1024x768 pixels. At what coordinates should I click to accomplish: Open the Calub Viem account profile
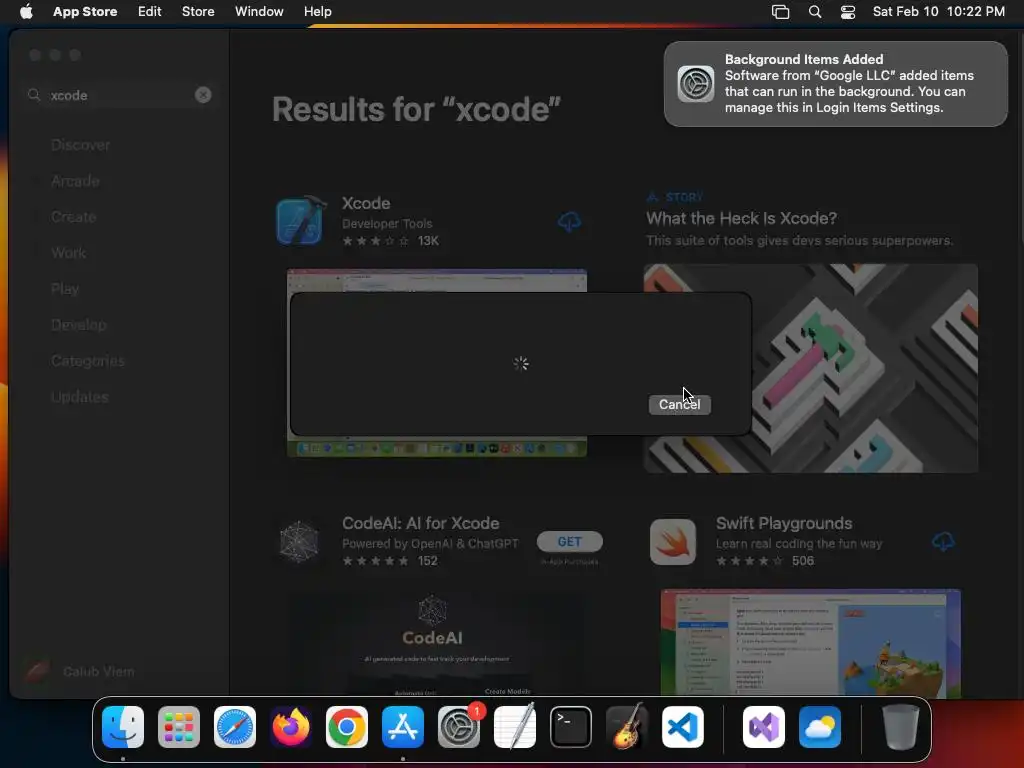80,671
